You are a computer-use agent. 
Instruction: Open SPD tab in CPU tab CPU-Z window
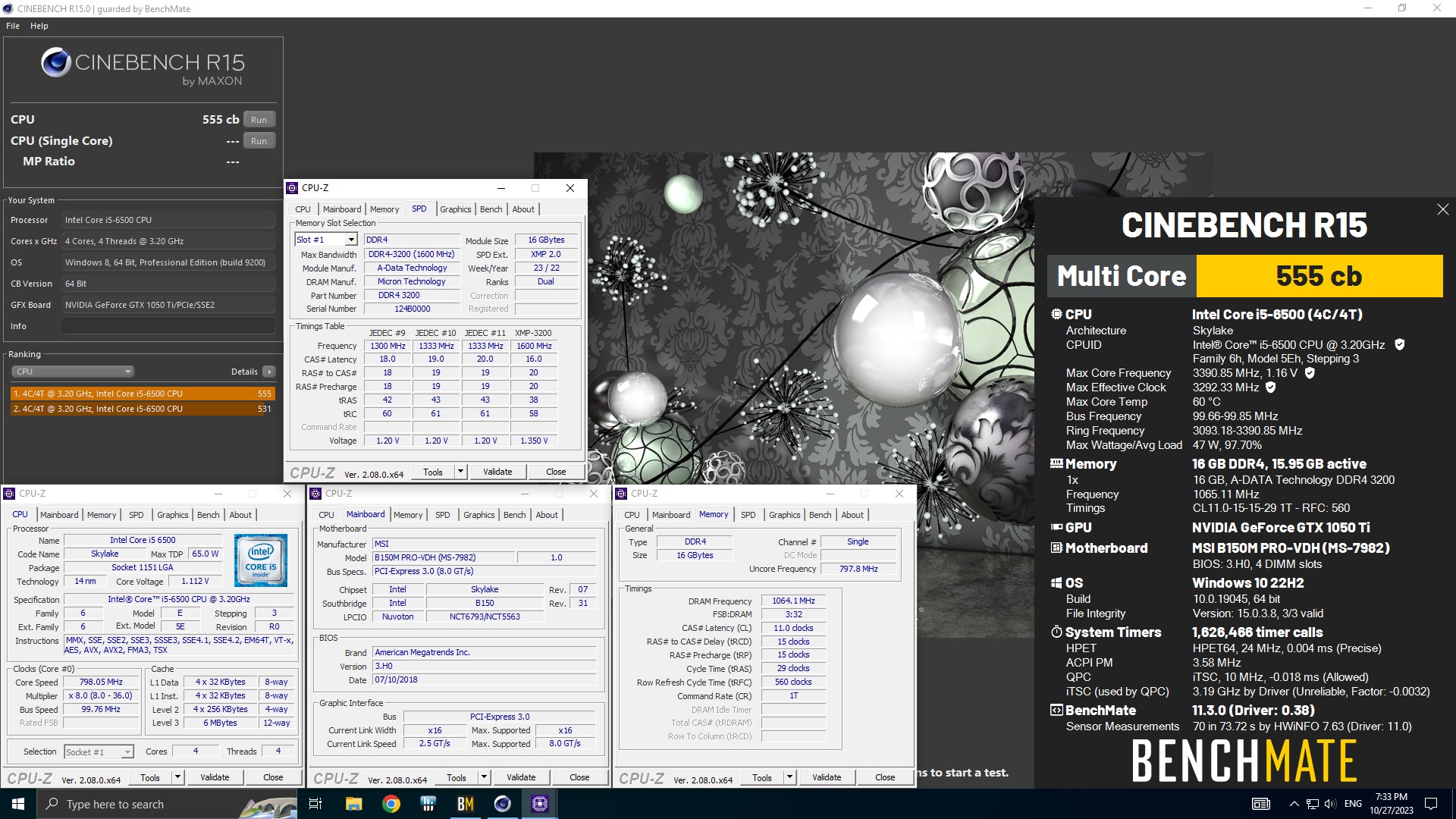[136, 515]
